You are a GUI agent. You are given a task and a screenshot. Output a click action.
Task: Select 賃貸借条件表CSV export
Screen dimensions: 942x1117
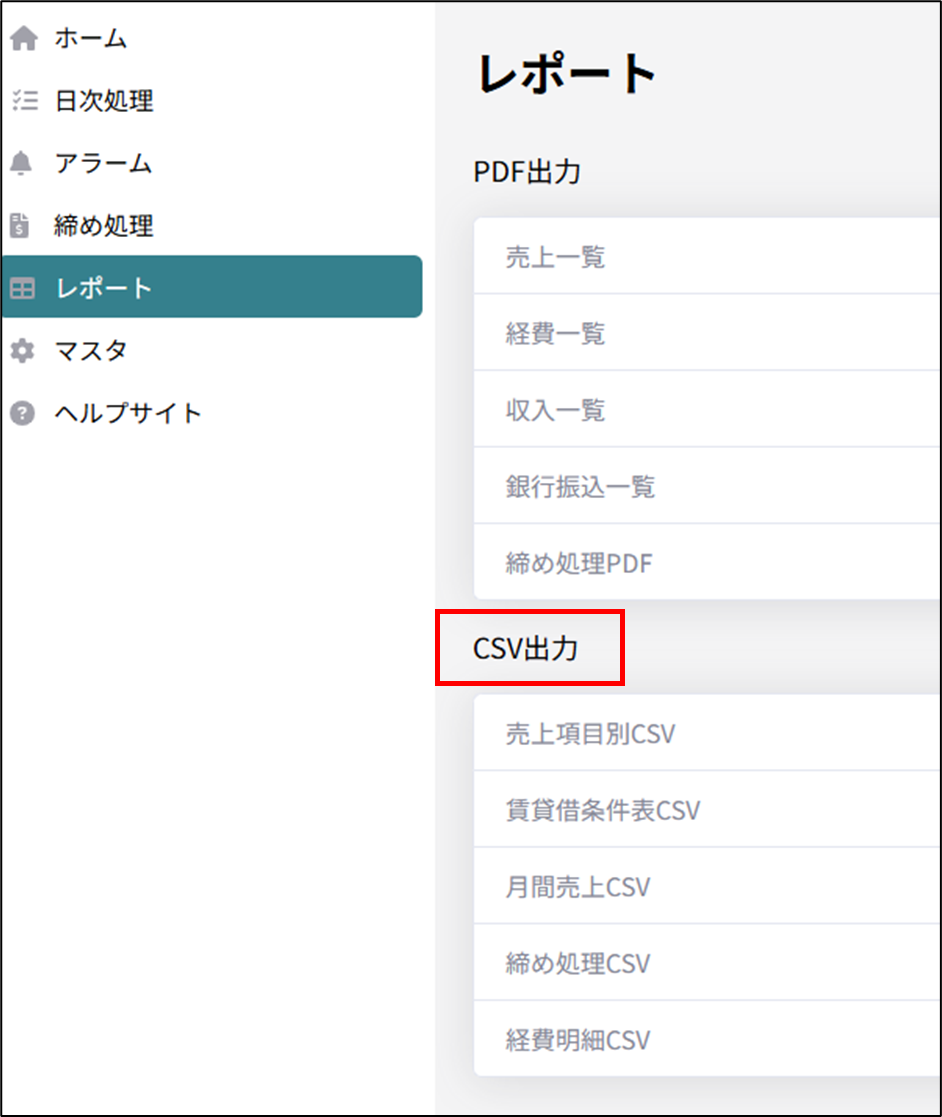tap(602, 810)
